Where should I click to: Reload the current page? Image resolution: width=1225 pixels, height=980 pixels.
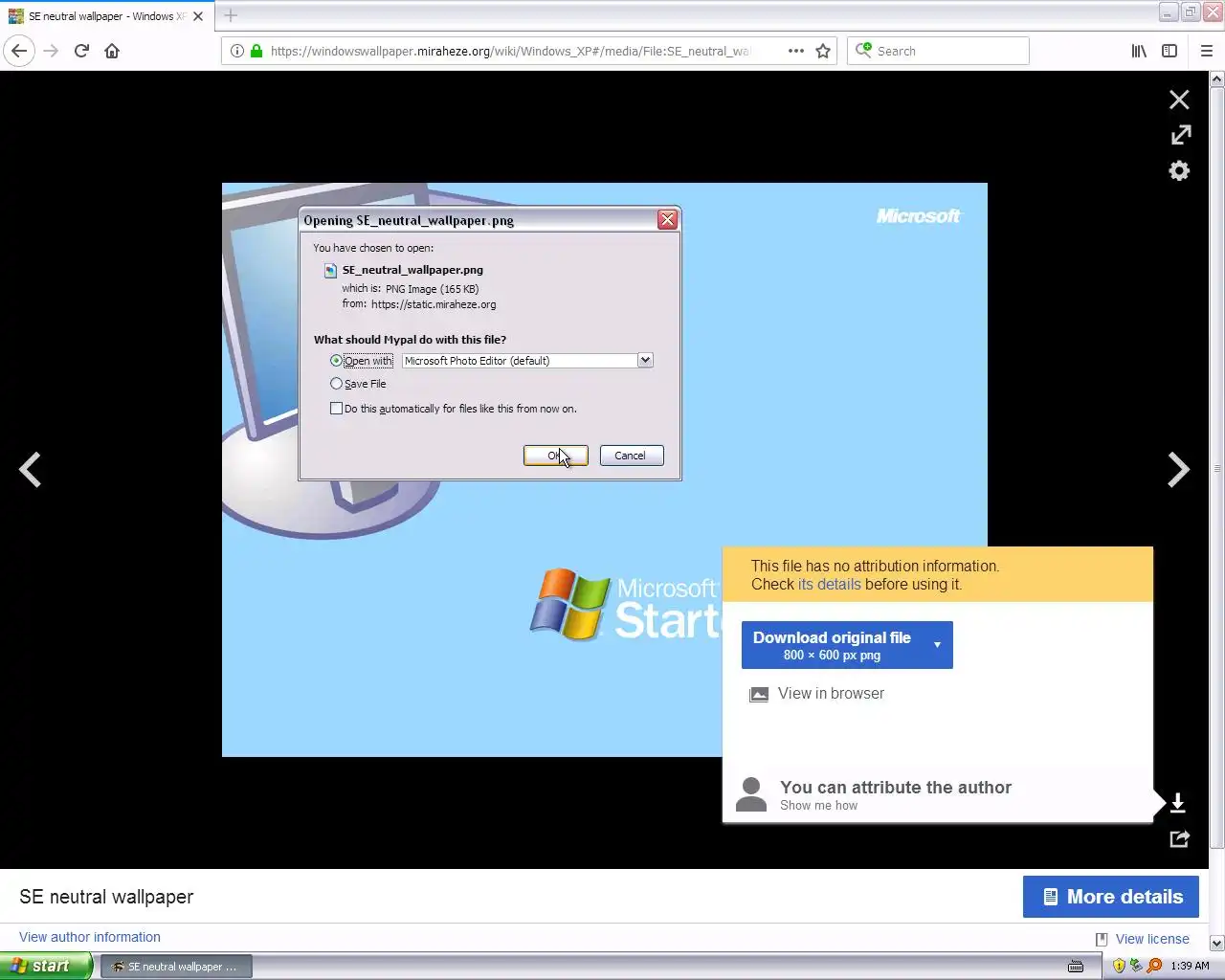81,51
